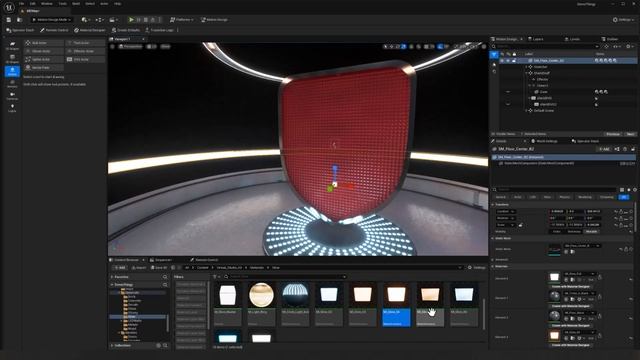This screenshot has height=360, width=640.
Task: Open the Perspective viewport dropdown
Action: 131,47
